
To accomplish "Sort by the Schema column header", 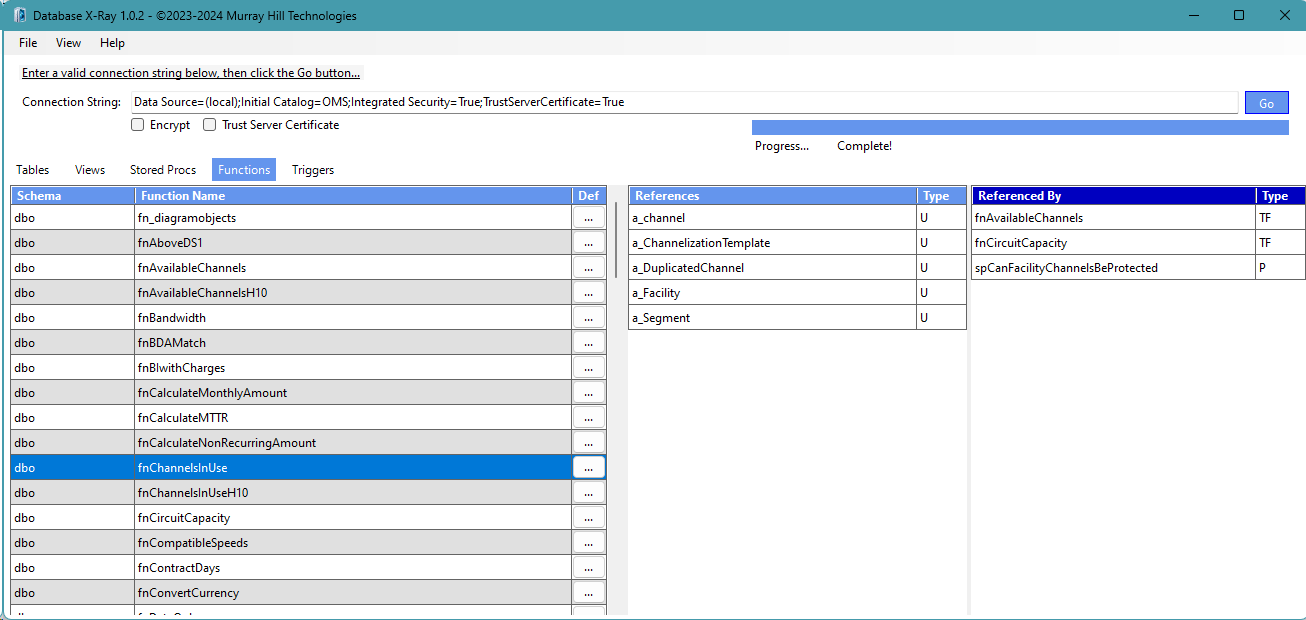I will pos(73,196).
